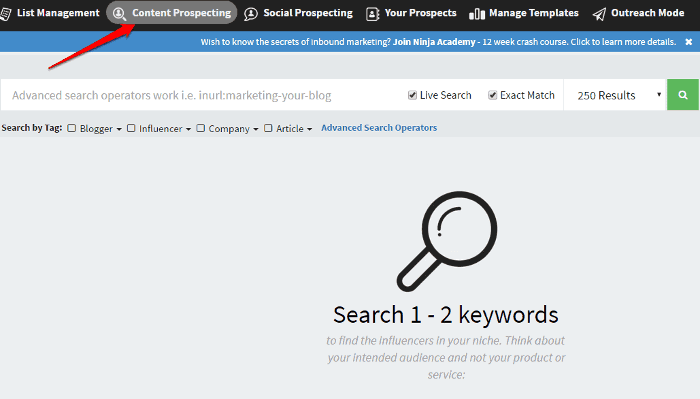Check the Blogger tag checkbox
The height and width of the screenshot is (399, 700).
click(x=71, y=128)
